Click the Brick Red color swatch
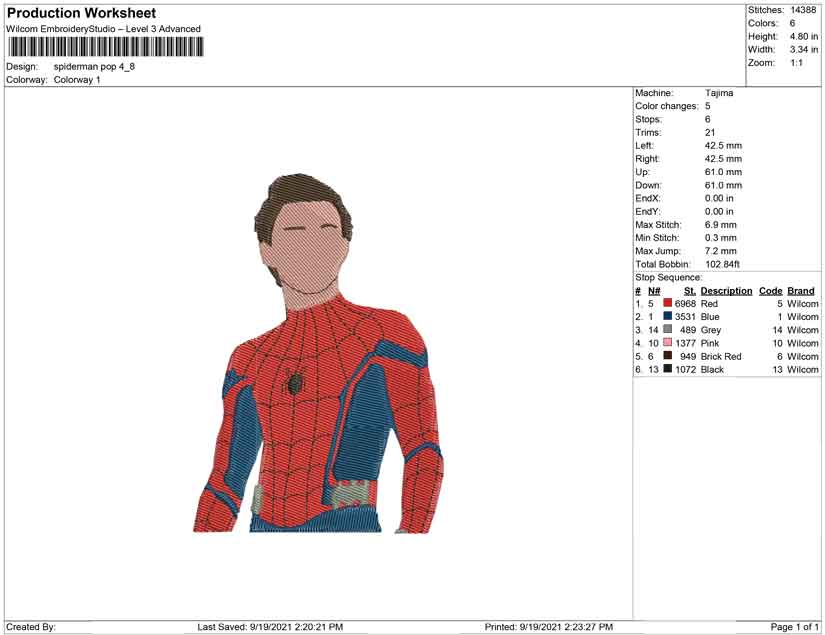 point(668,356)
